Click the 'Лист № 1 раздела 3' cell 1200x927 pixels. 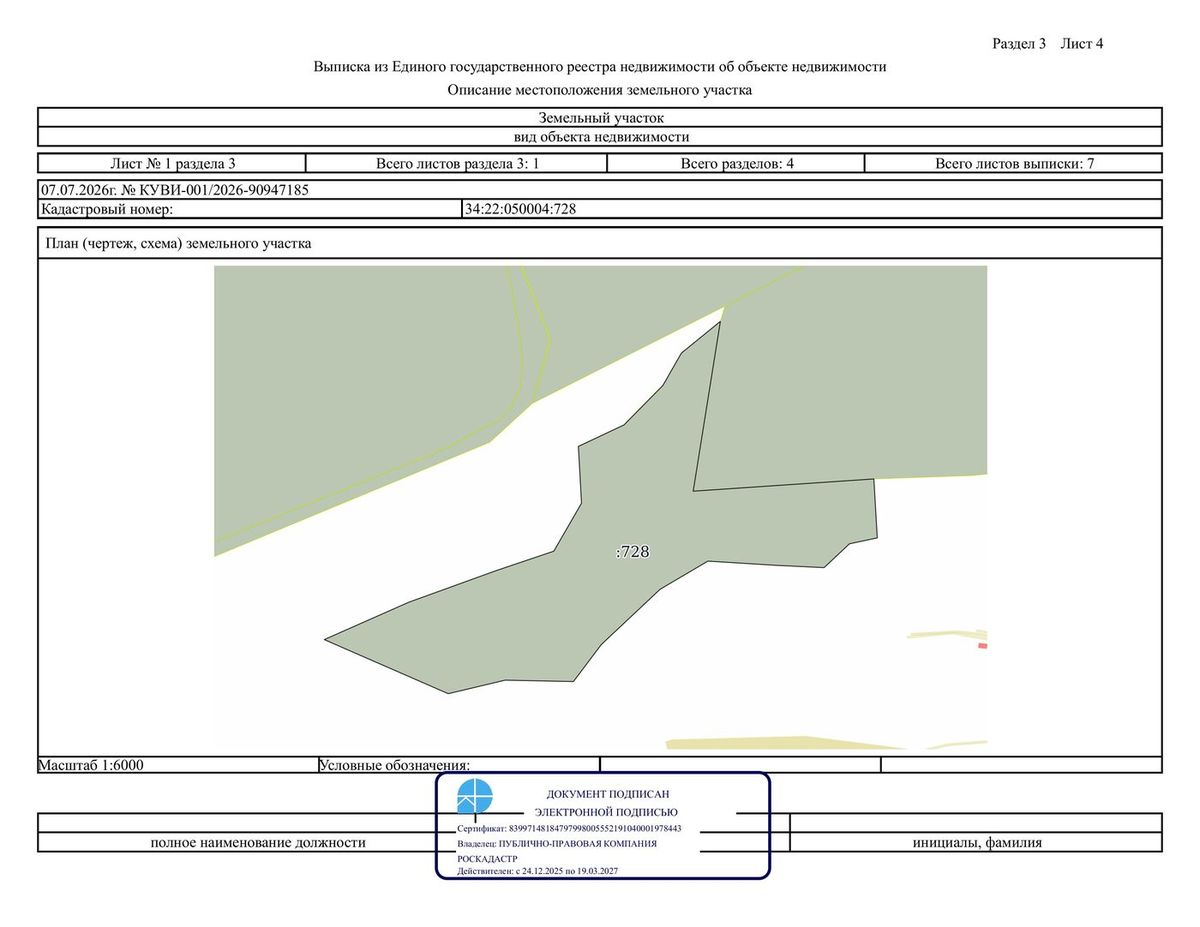click(x=171, y=163)
